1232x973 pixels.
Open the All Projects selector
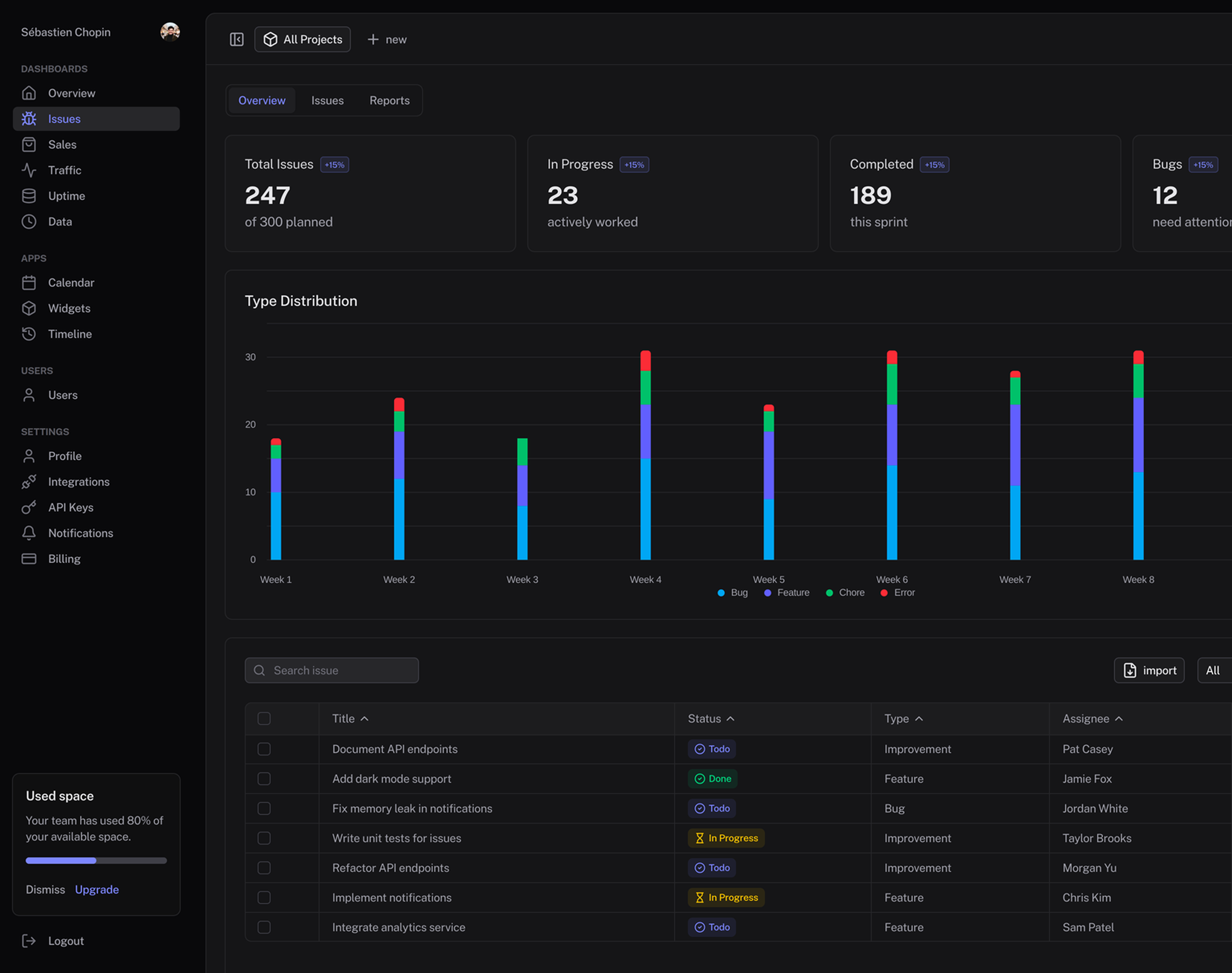[x=302, y=39]
